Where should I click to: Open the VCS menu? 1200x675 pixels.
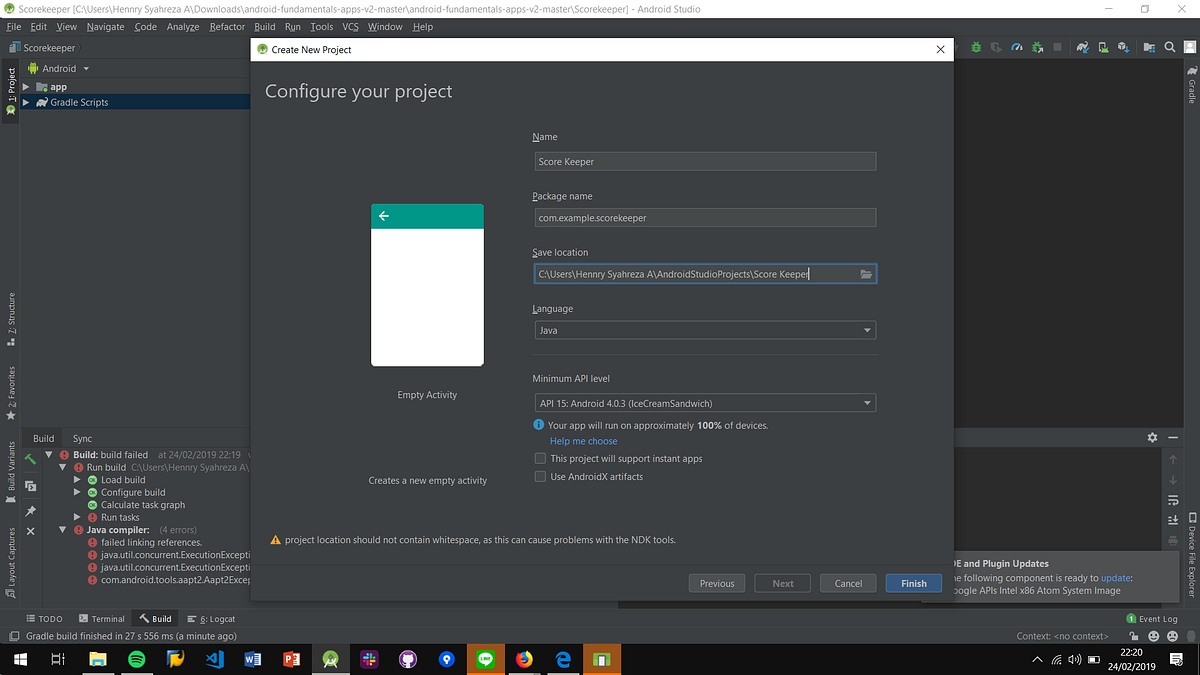pyautogui.click(x=350, y=27)
